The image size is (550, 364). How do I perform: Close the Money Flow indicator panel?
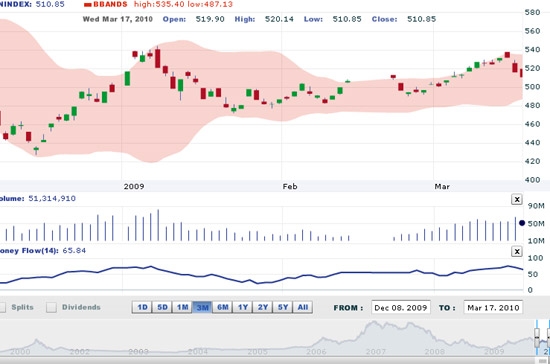(x=517, y=251)
